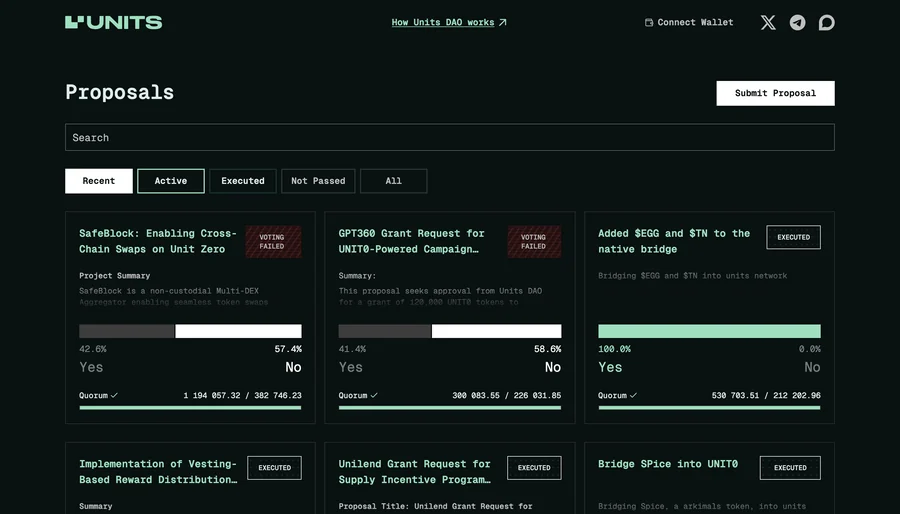This screenshot has width=900, height=514.
Task: Open How Units DAO works link
Action: click(x=443, y=22)
